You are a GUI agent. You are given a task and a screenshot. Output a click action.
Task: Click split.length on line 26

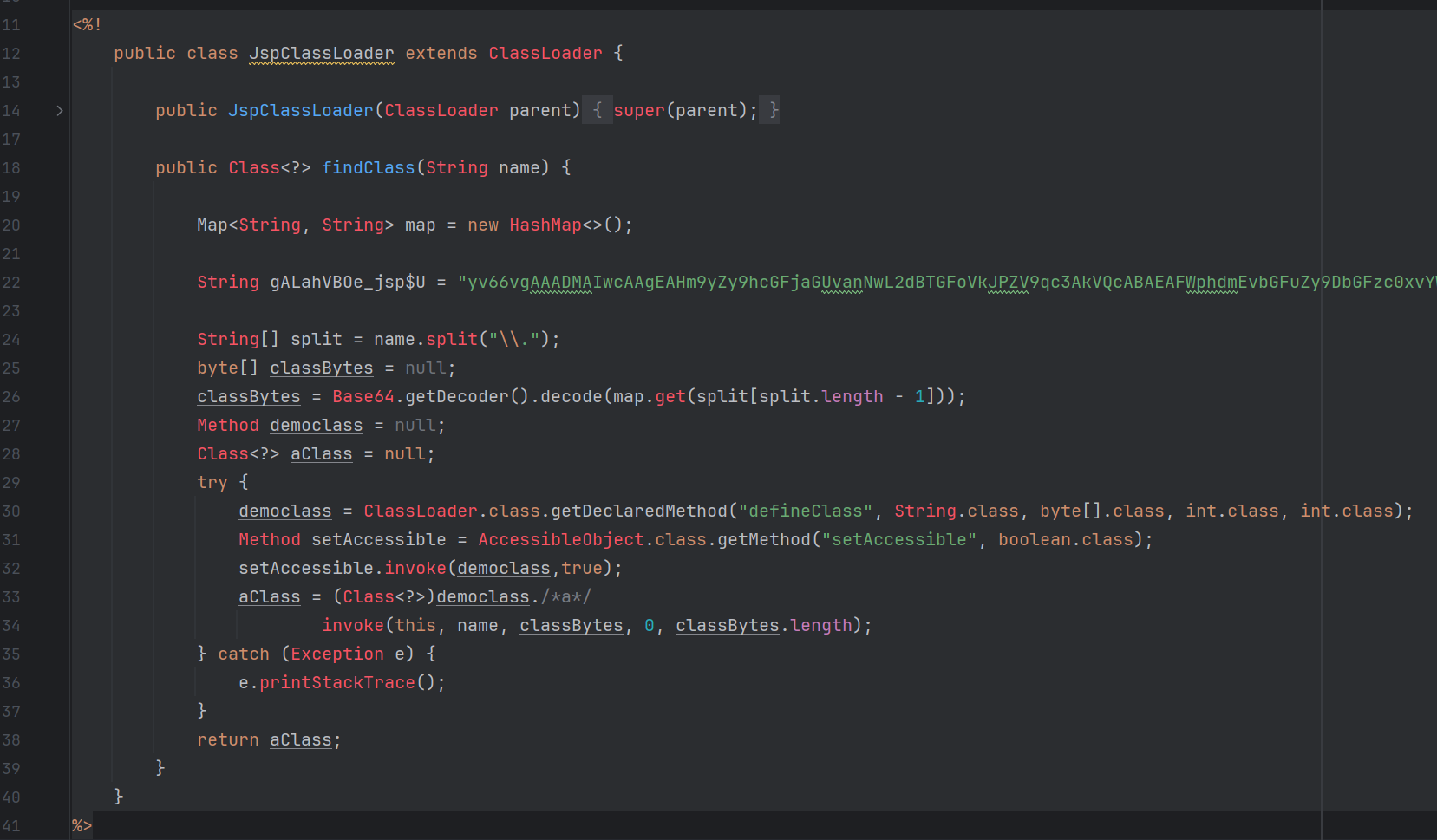pyautogui.click(x=821, y=397)
